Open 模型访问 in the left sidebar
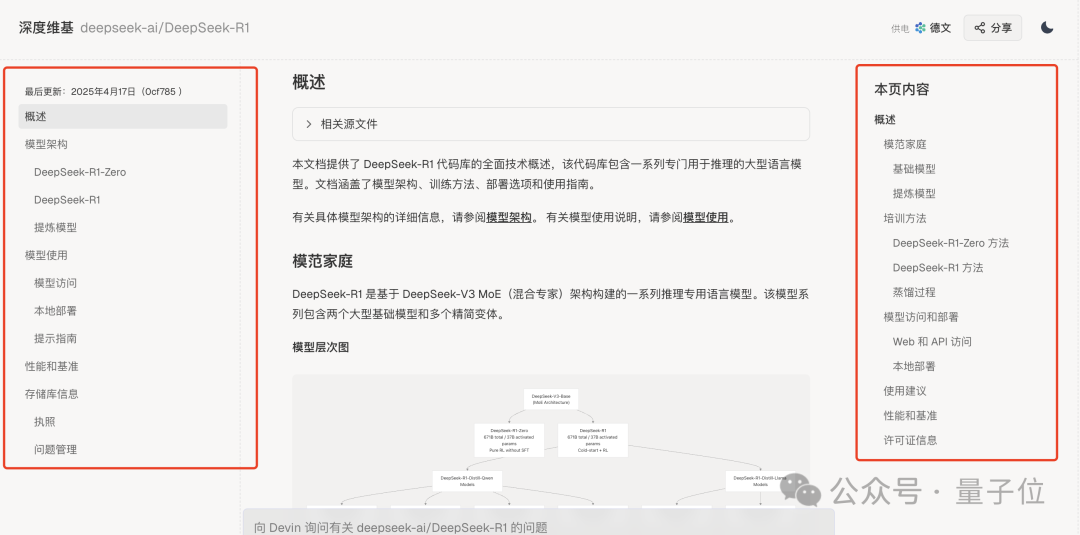The width and height of the screenshot is (1080, 535). (x=55, y=283)
